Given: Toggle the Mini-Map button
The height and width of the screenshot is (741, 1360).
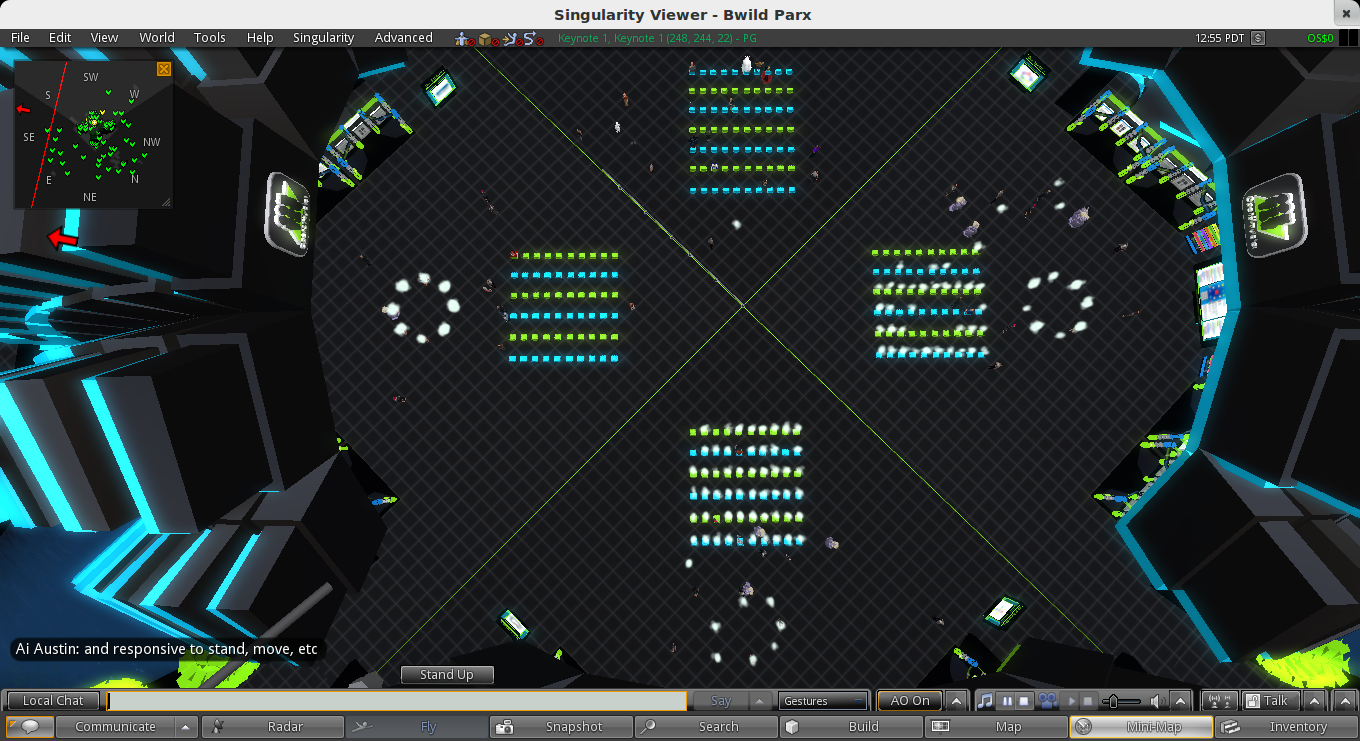Looking at the screenshot, I should click(1141, 727).
